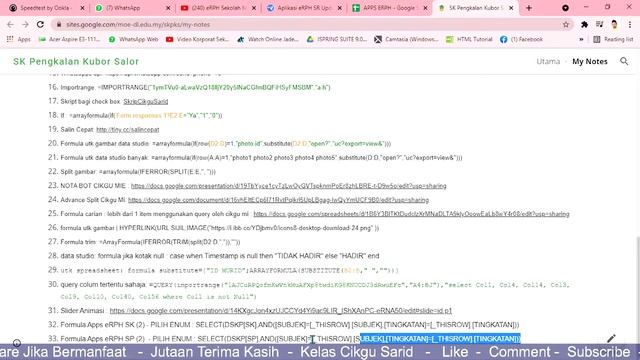640x360 pixels.
Task: Click the site lock icon in address bar
Action: pyautogui.click(x=59, y=24)
